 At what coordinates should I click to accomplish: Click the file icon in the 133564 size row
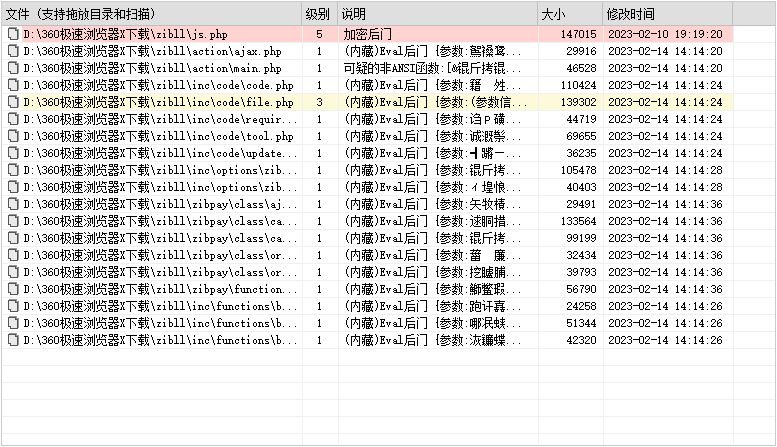(13, 221)
